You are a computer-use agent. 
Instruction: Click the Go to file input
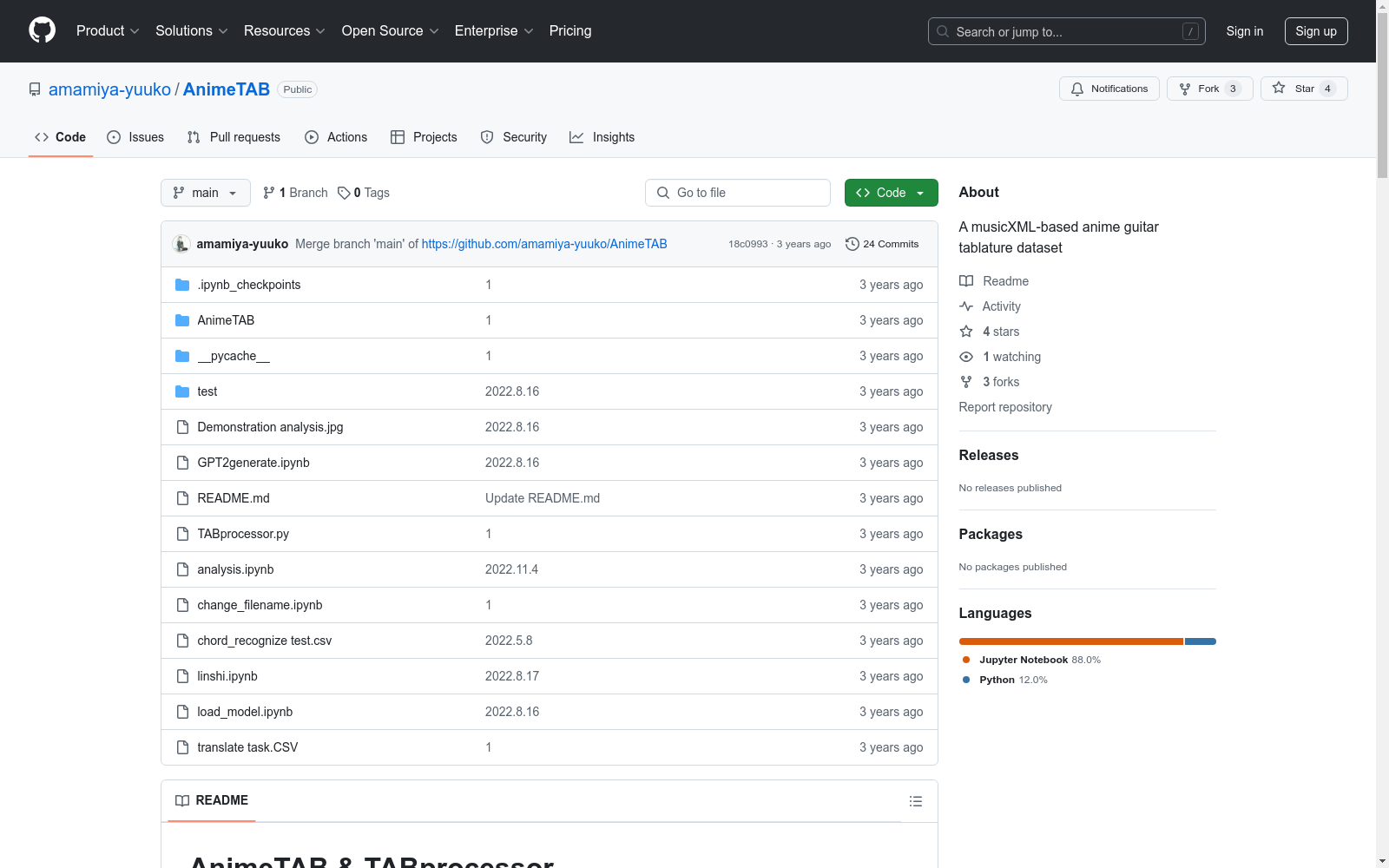pyautogui.click(x=738, y=193)
